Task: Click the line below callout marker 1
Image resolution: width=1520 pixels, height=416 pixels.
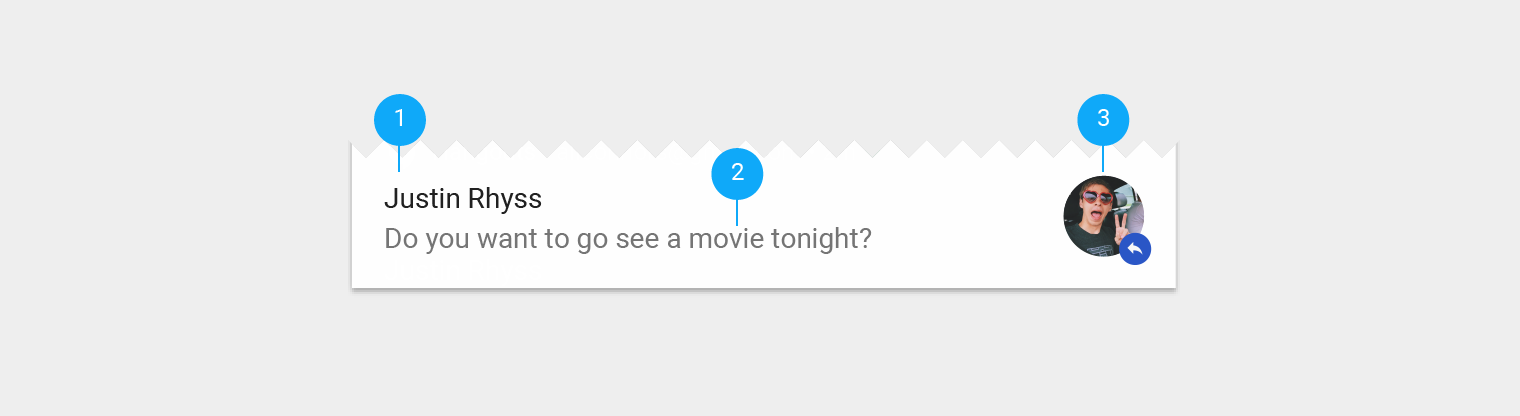Action: click(x=399, y=159)
